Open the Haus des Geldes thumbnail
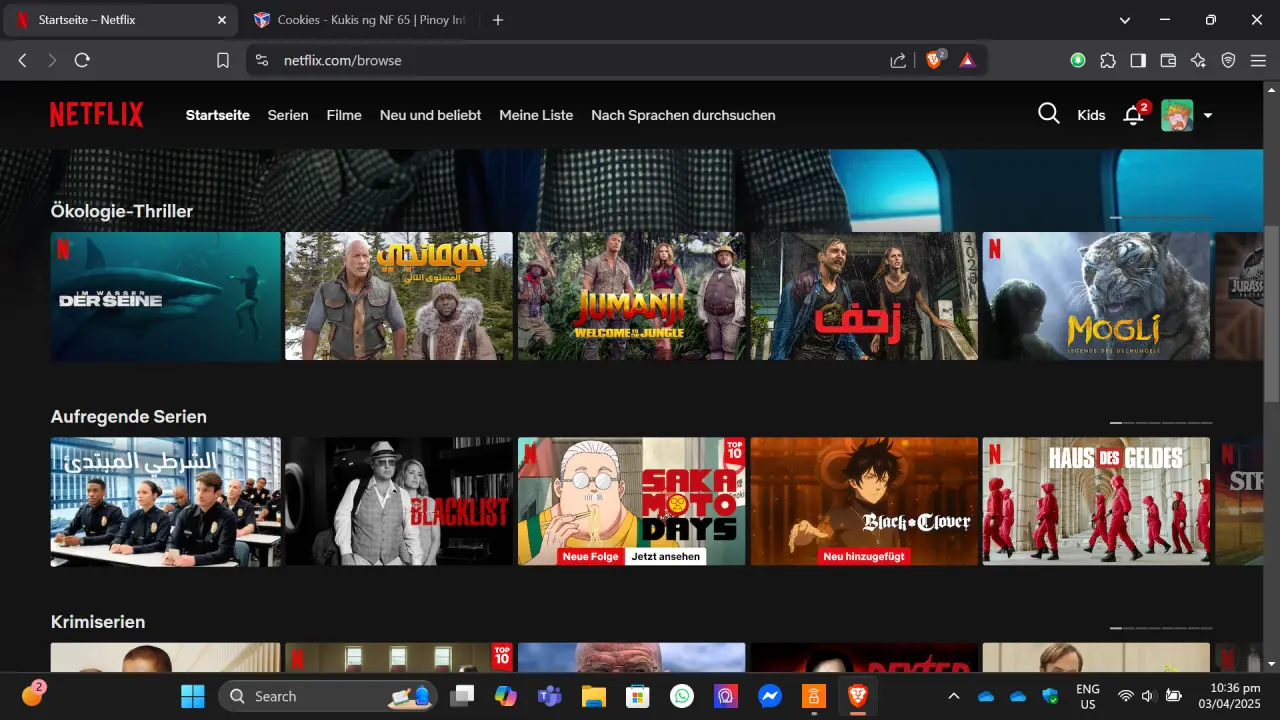This screenshot has height=720, width=1280. [1096, 501]
